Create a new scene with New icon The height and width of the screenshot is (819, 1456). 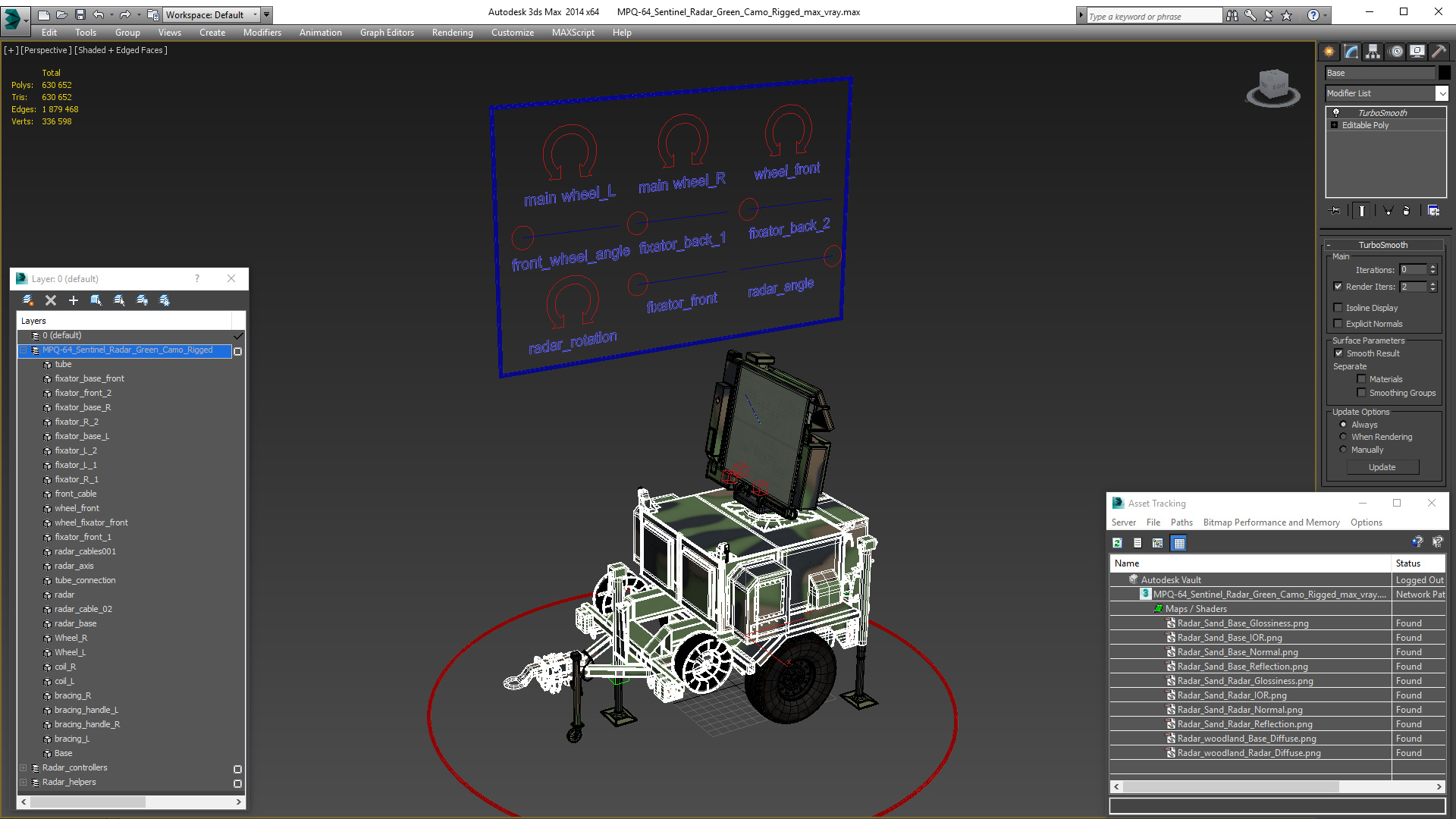44,14
